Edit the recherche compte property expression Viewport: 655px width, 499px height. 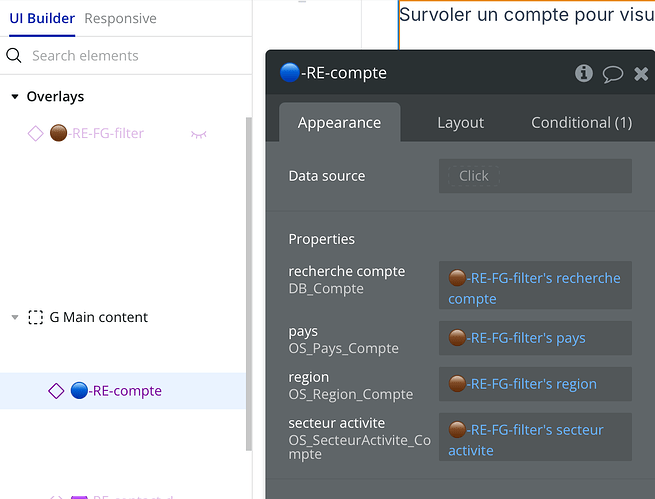535,285
